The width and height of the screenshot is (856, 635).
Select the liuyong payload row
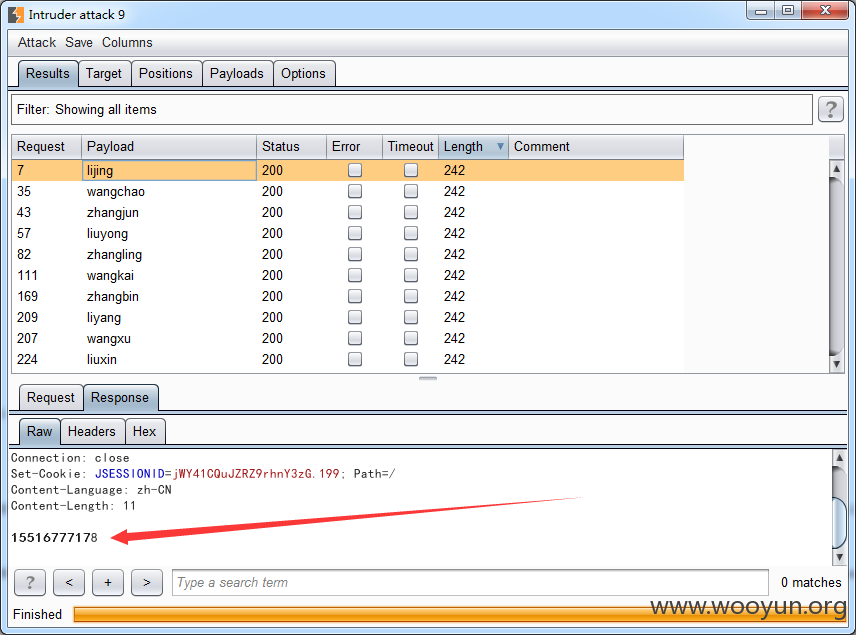(348, 233)
